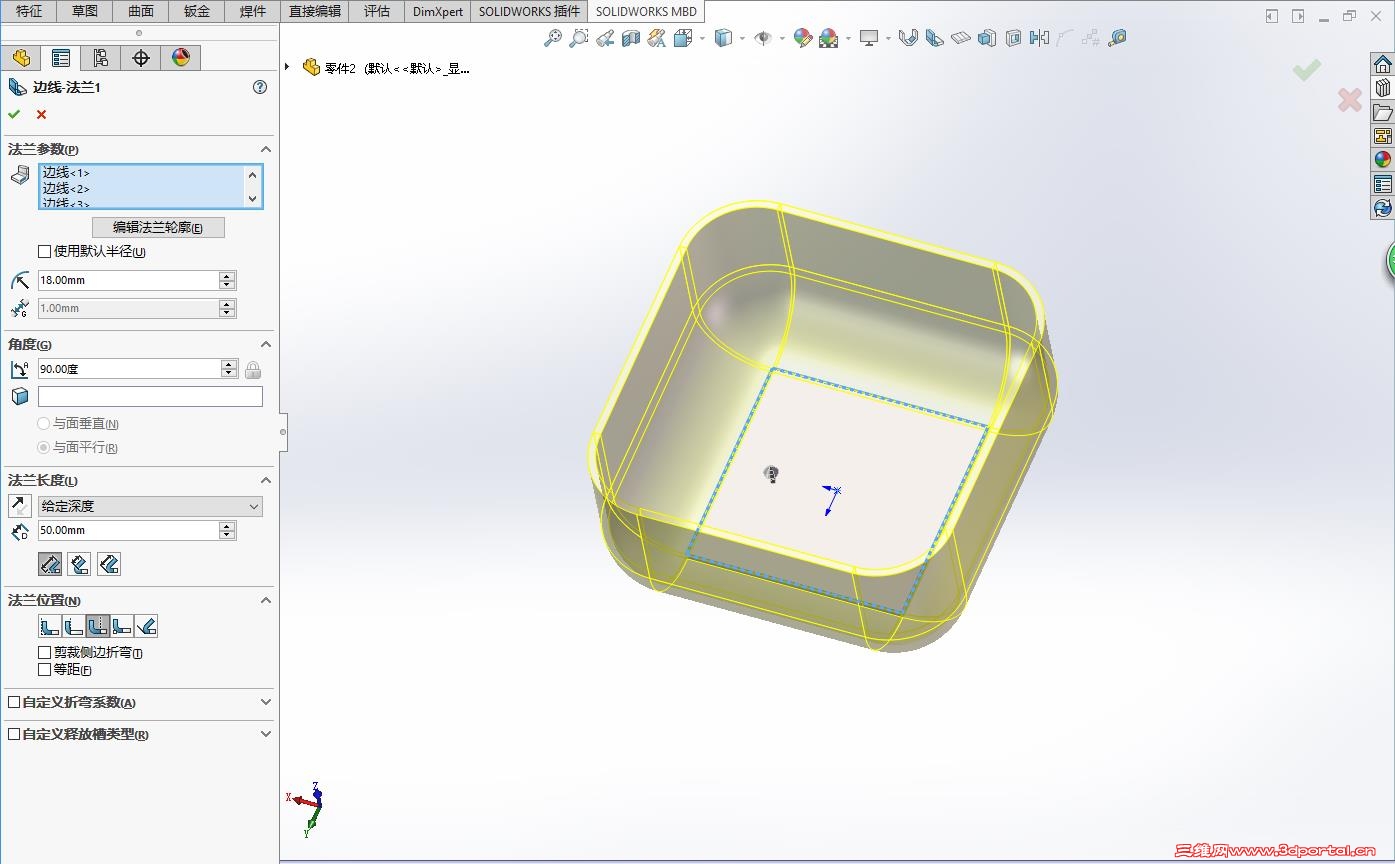Click the 50.00mm flange length field
This screenshot has width=1395, height=864.
pos(128,530)
